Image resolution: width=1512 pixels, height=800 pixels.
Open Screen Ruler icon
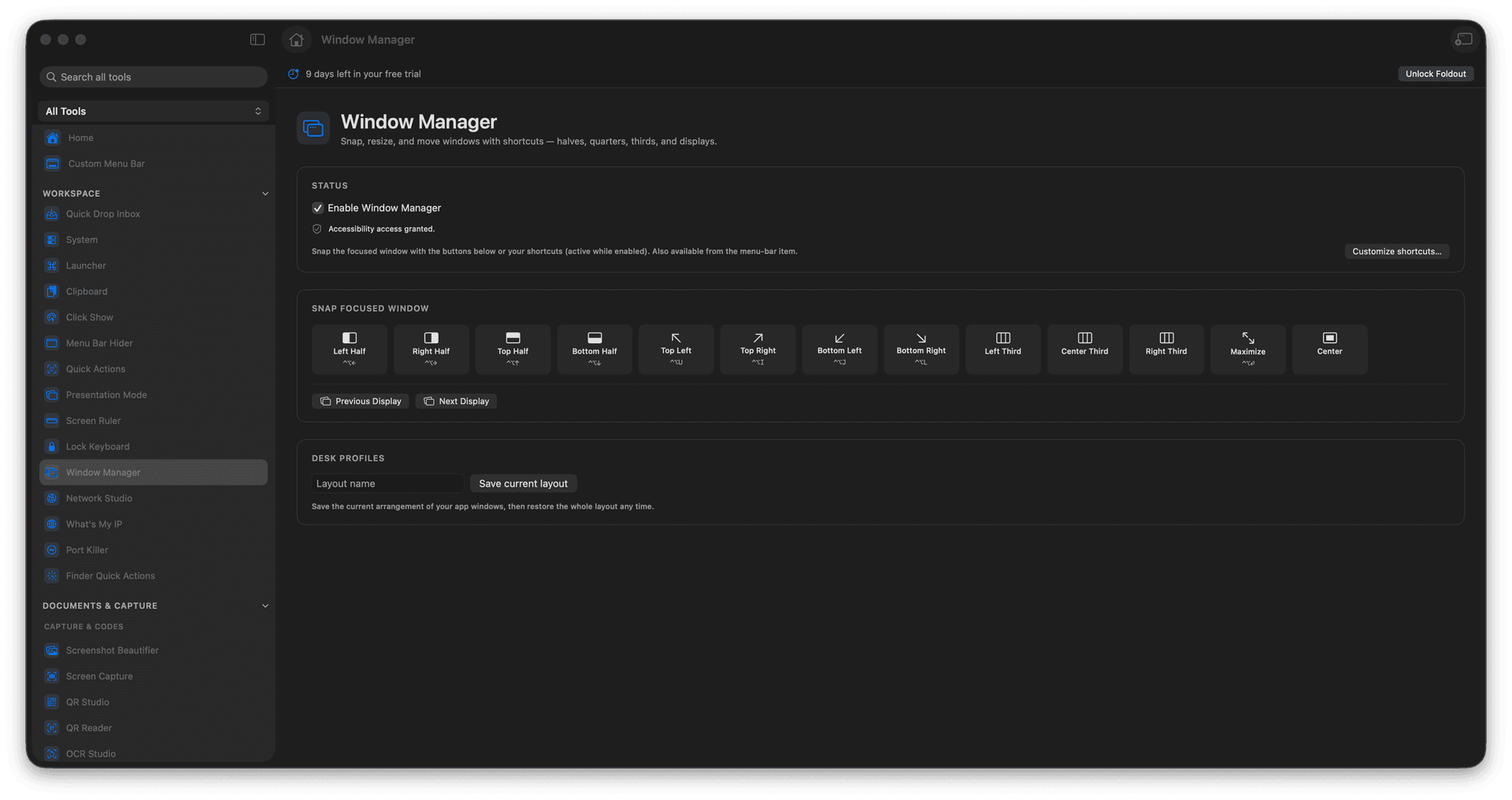pyautogui.click(x=52, y=421)
